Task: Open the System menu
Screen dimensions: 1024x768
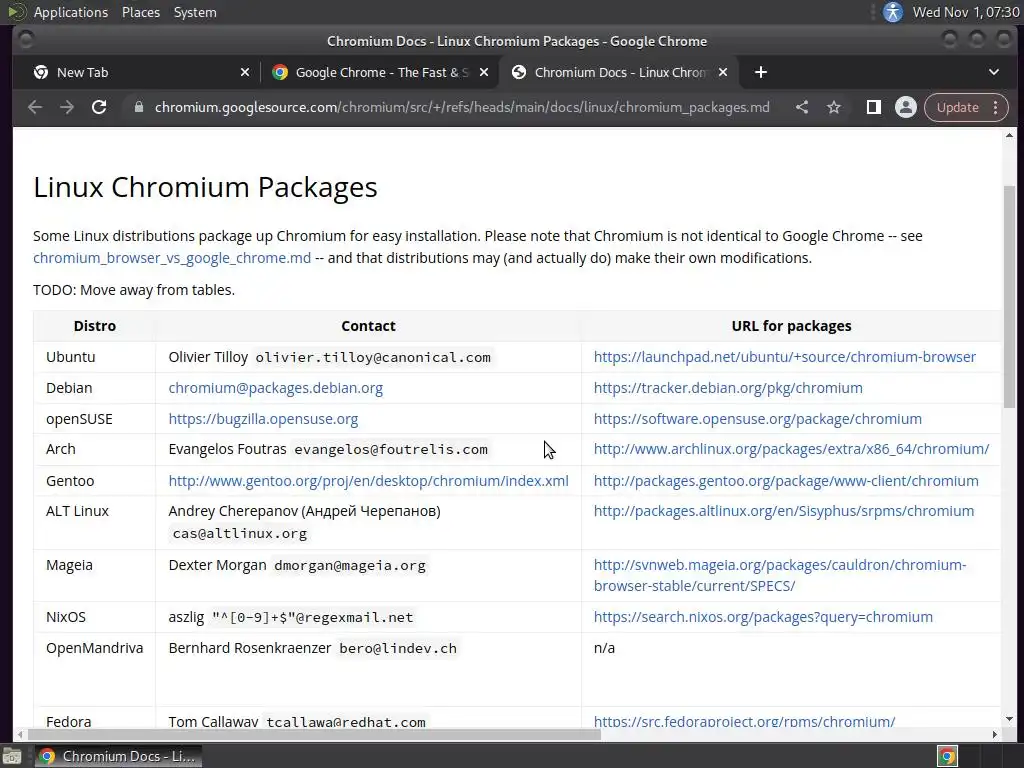Action: click(x=195, y=12)
